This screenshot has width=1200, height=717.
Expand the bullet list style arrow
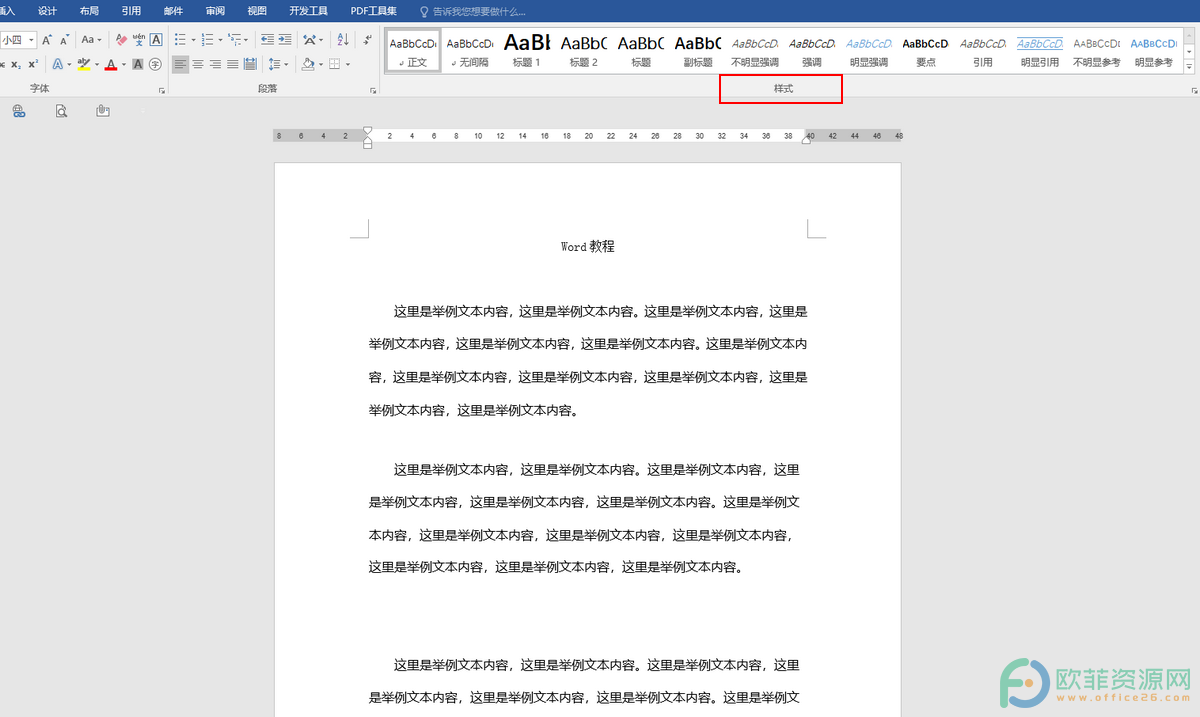click(193, 40)
